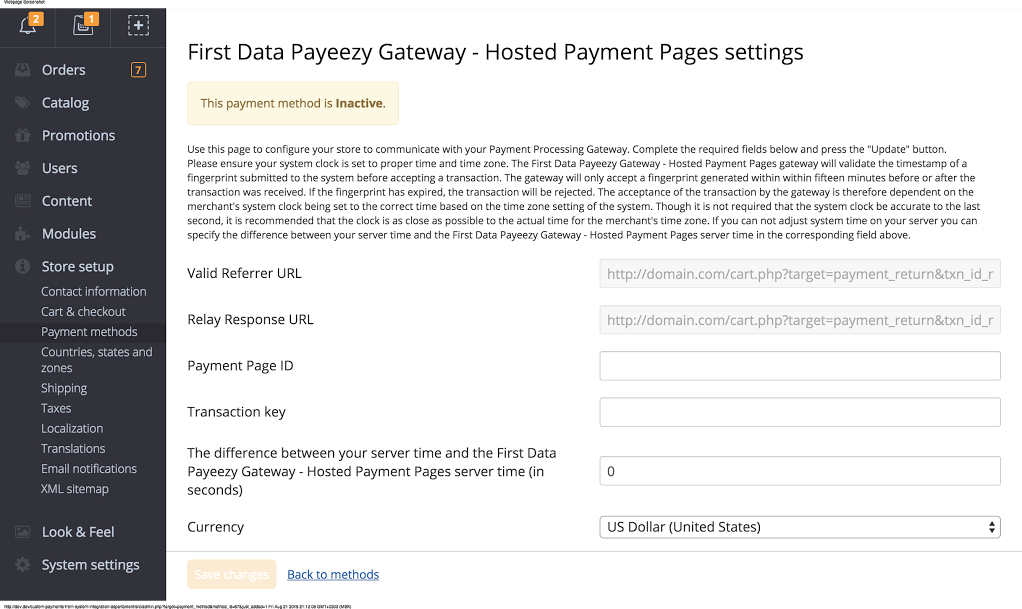
Task: Open the Taxes settings page
Action: pyautogui.click(x=55, y=407)
